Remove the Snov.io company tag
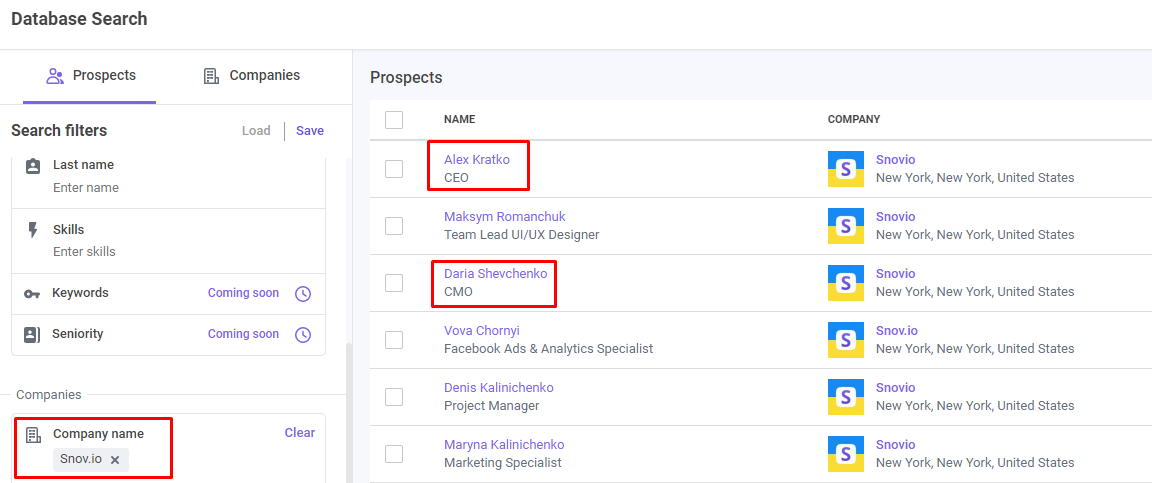1152x483 pixels. 115,459
